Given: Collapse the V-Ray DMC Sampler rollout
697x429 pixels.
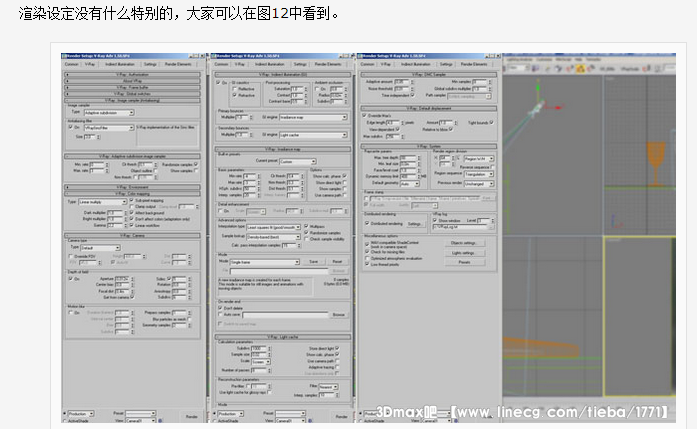Looking at the screenshot, I should click(x=429, y=75).
